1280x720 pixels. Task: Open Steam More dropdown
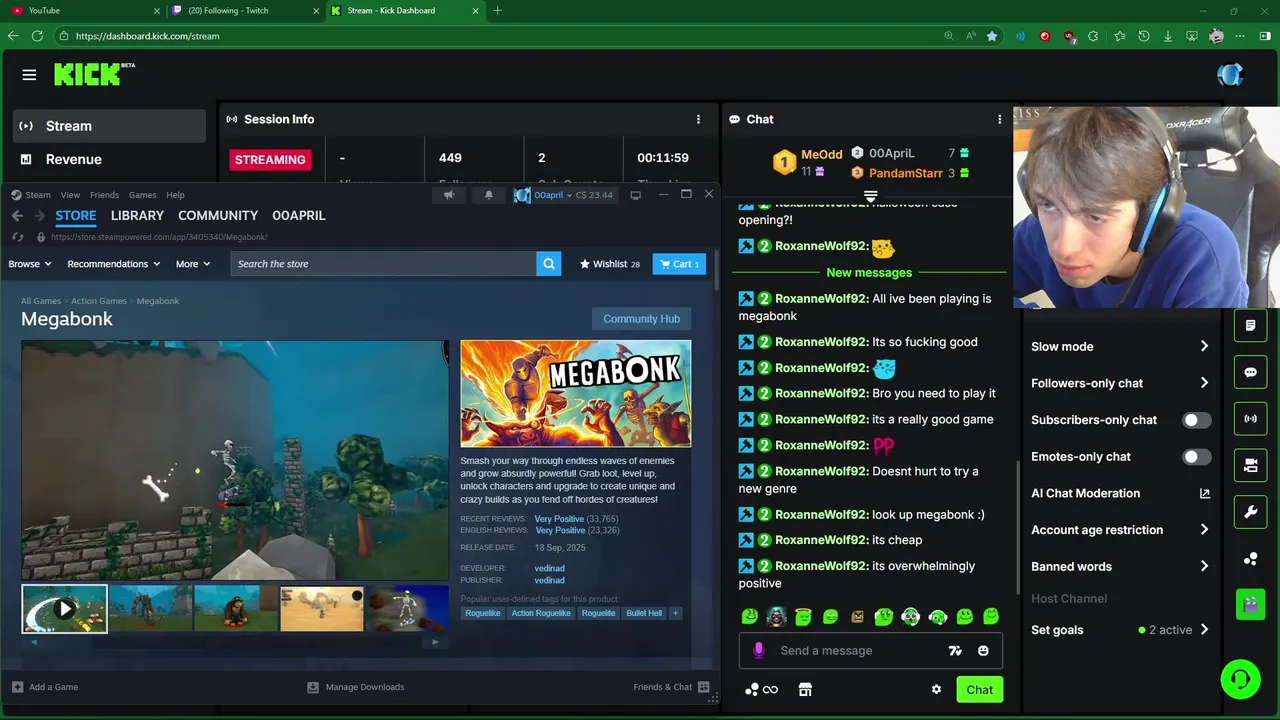193,264
